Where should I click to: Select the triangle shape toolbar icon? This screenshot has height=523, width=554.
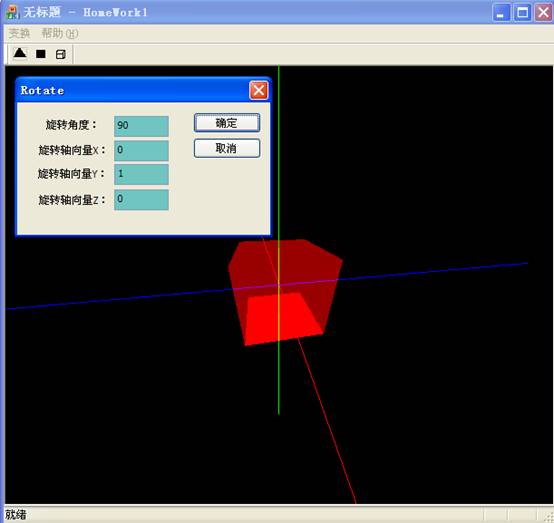[x=20, y=54]
